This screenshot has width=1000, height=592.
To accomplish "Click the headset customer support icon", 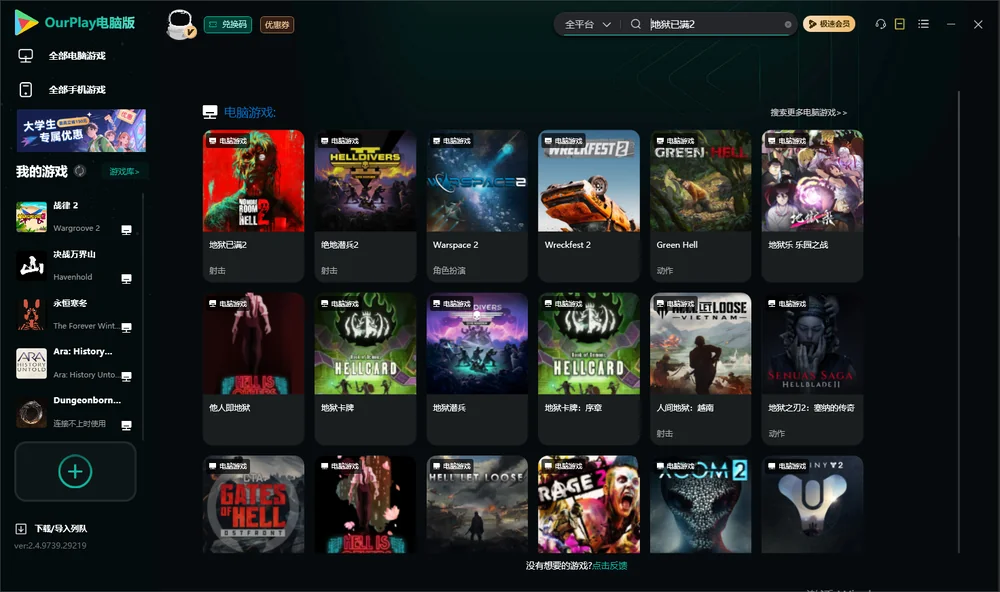I will [x=881, y=24].
